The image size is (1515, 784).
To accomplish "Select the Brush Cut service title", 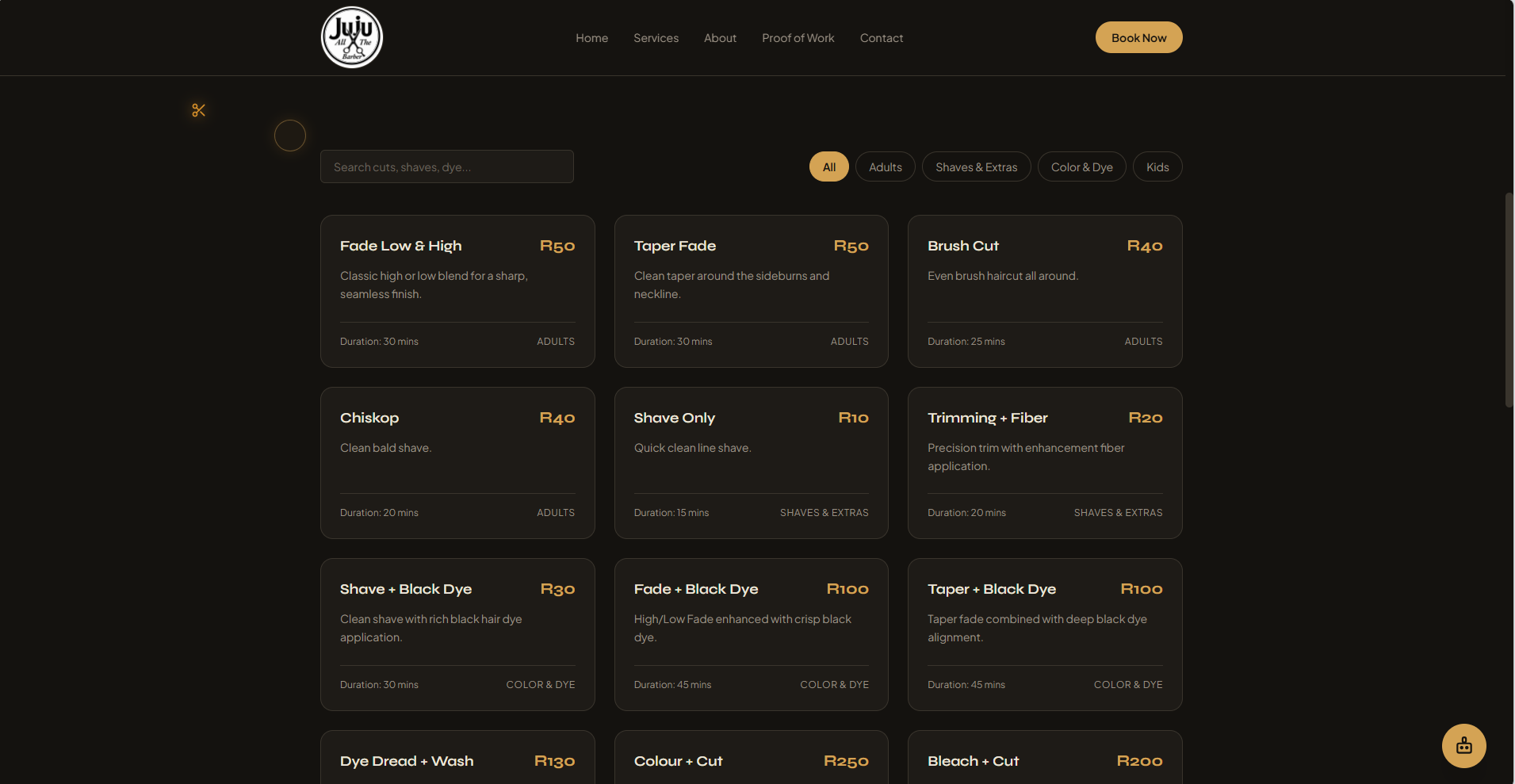I will pyautogui.click(x=963, y=246).
